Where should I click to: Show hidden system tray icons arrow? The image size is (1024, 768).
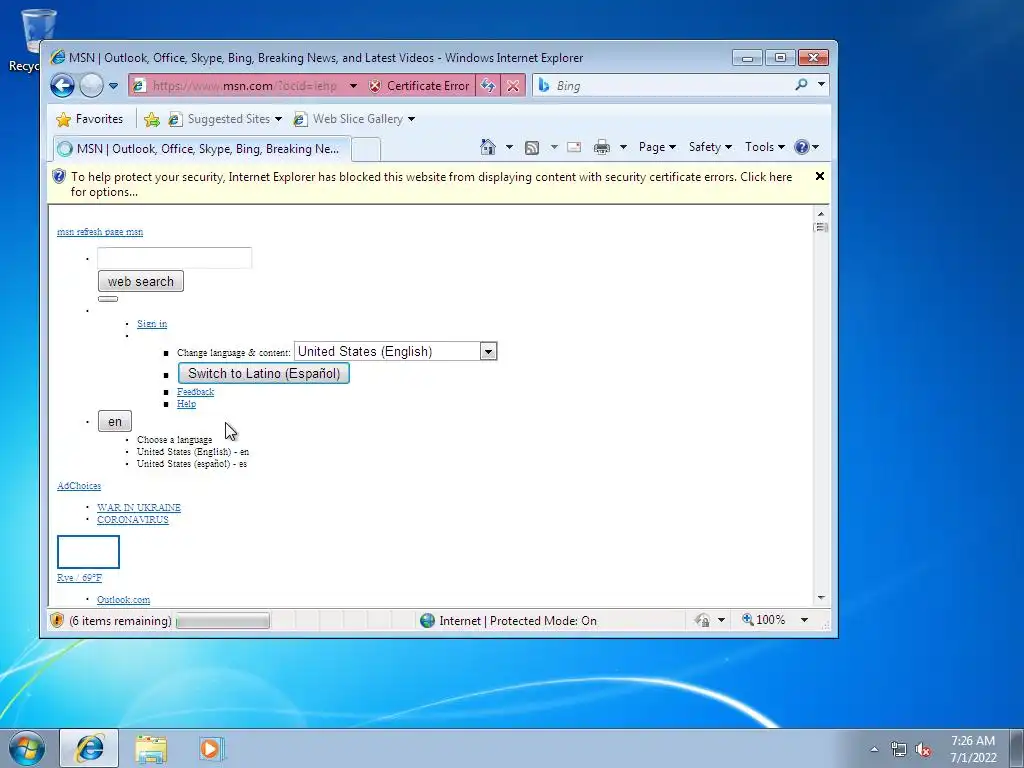pyautogui.click(x=874, y=749)
